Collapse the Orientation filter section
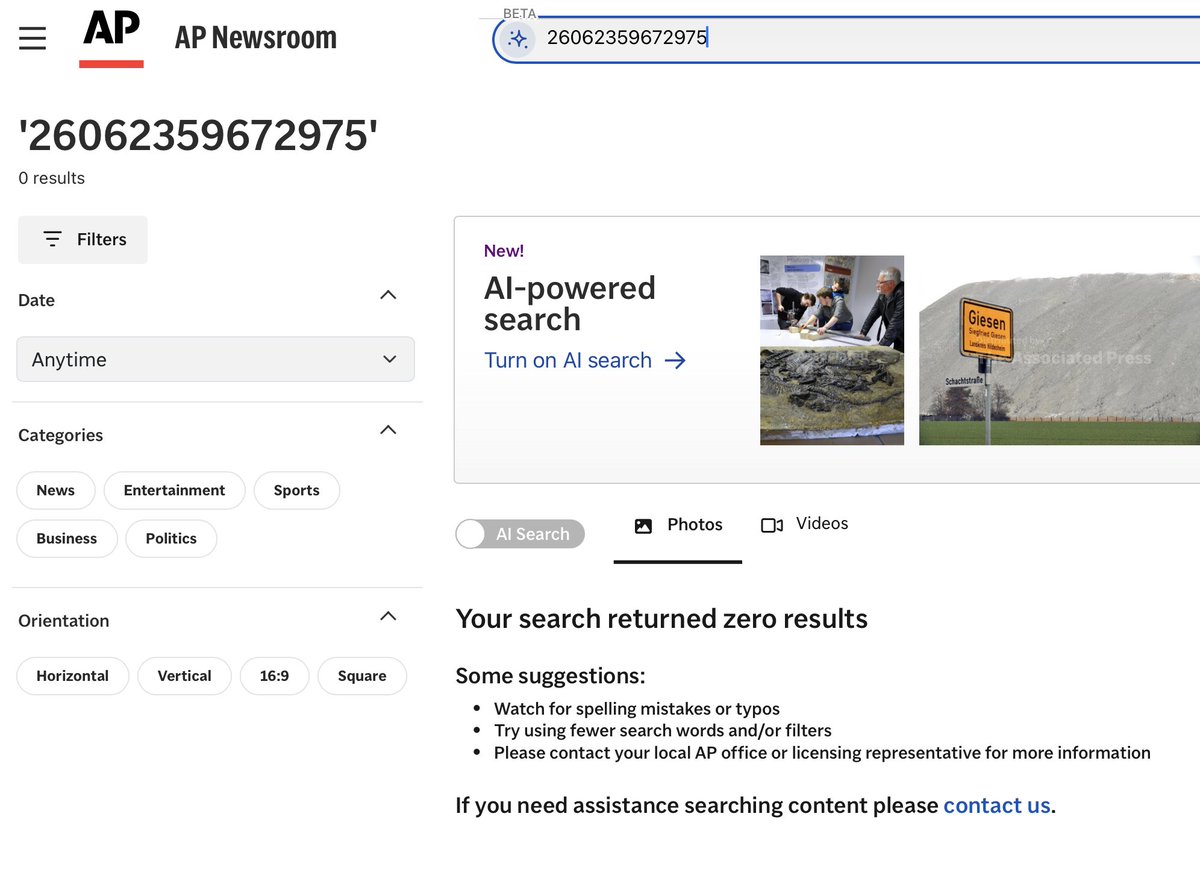Screen dimensions: 1200x887 click(x=389, y=616)
